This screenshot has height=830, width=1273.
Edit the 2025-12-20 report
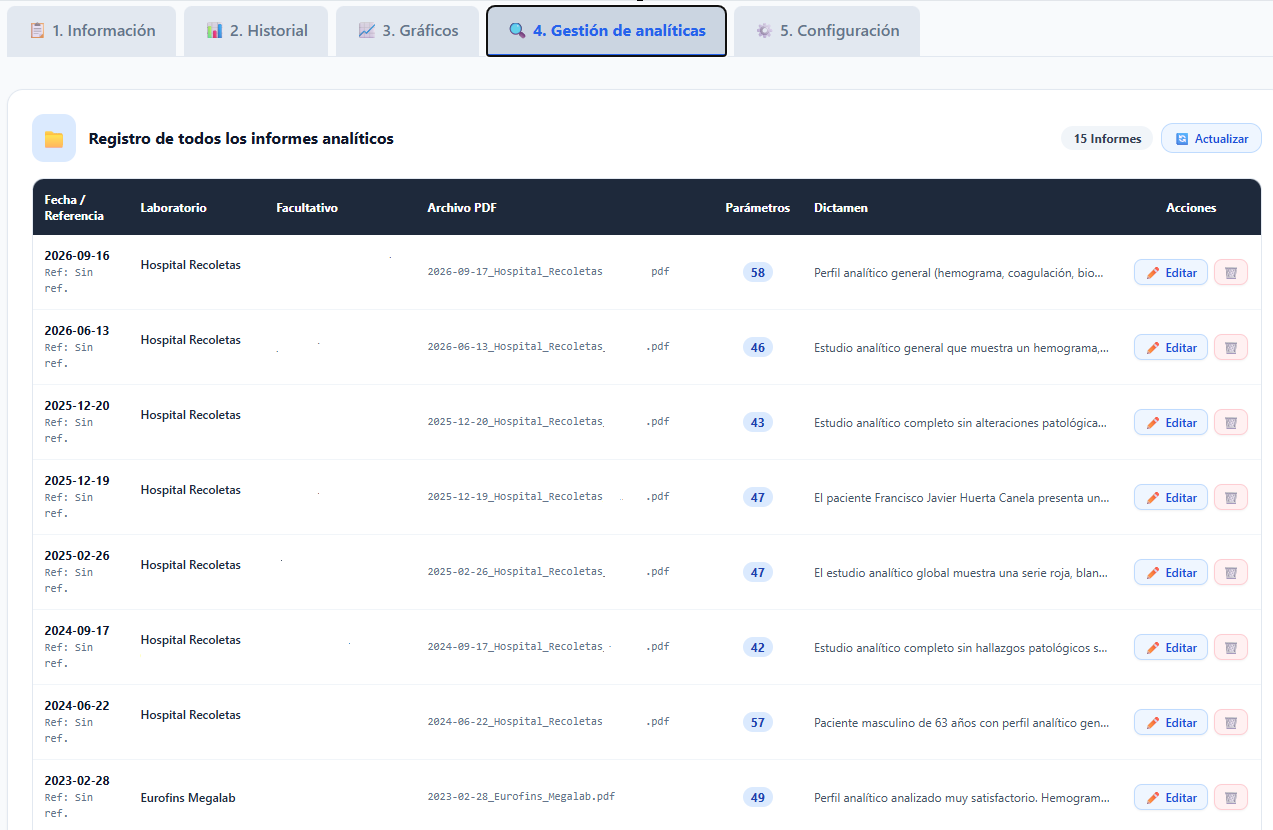(x=1171, y=423)
